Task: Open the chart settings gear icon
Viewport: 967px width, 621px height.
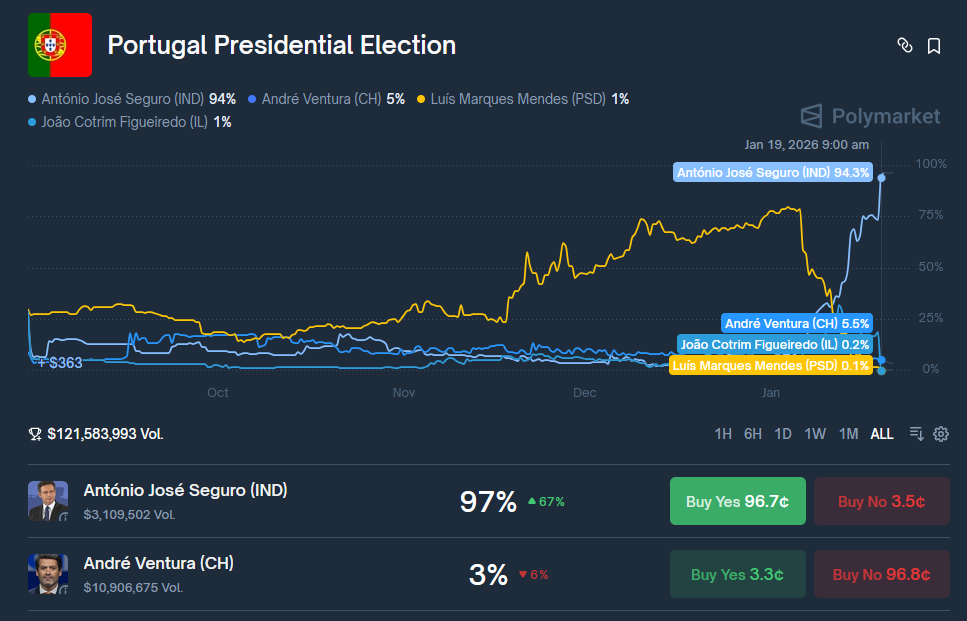Action: [x=940, y=434]
